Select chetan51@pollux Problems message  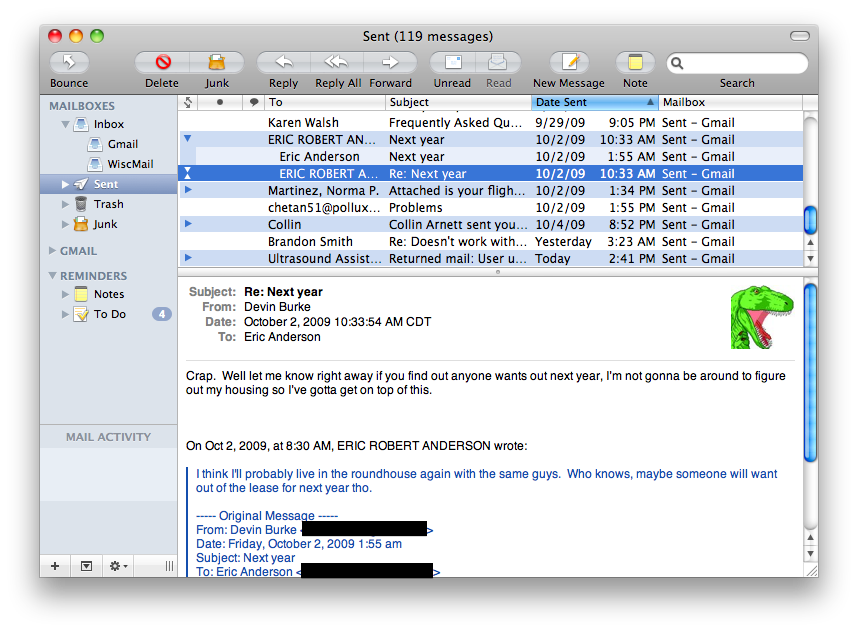tap(491, 207)
